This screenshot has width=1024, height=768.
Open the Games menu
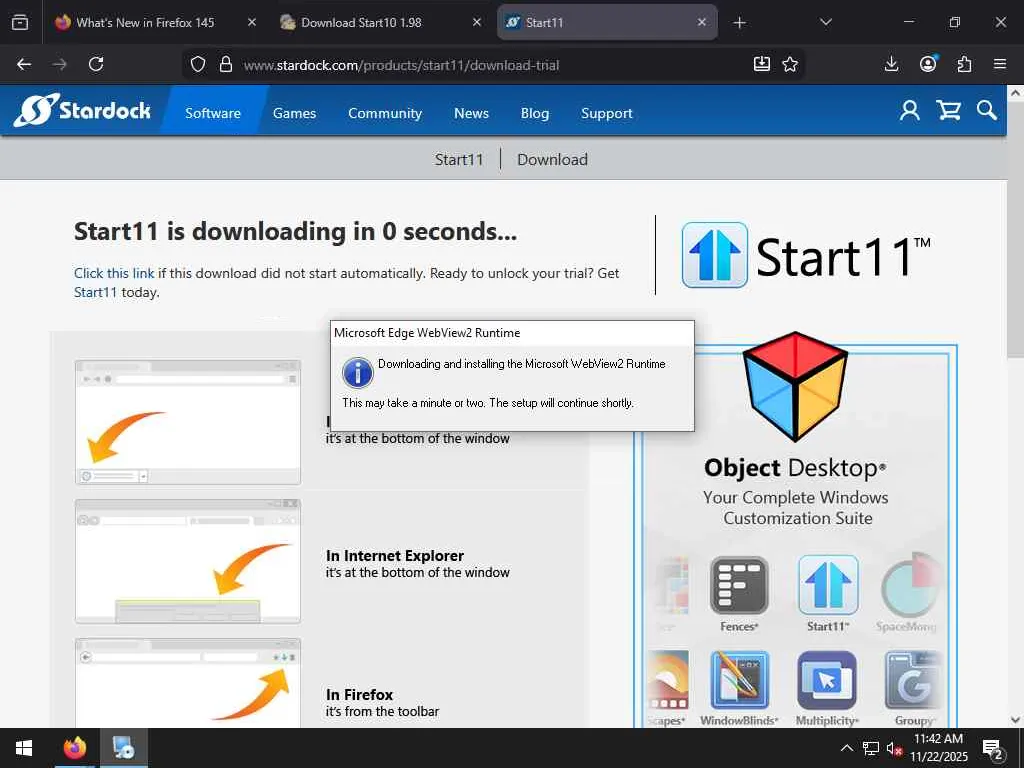(x=295, y=113)
